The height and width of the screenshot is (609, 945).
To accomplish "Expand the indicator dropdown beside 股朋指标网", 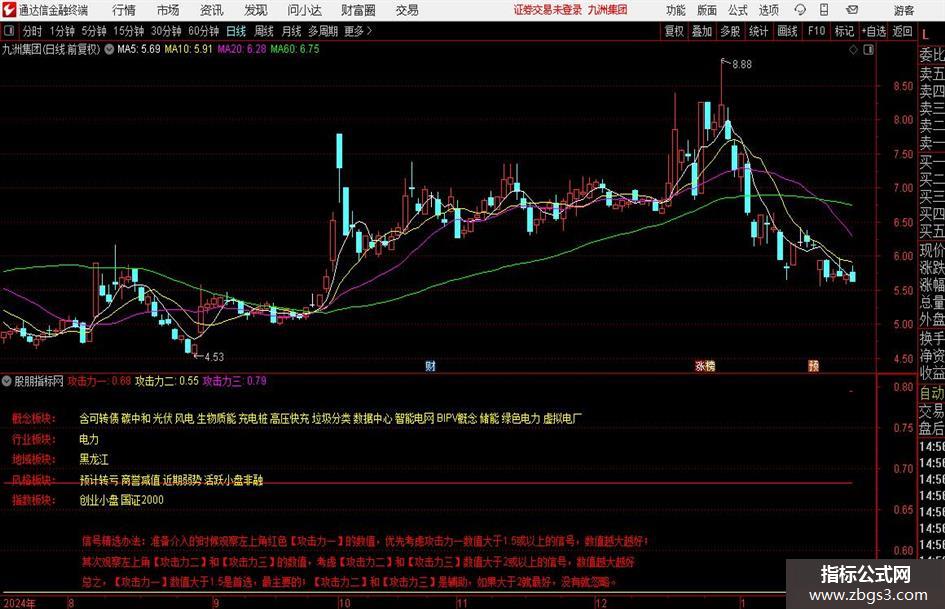I will 7,381.
